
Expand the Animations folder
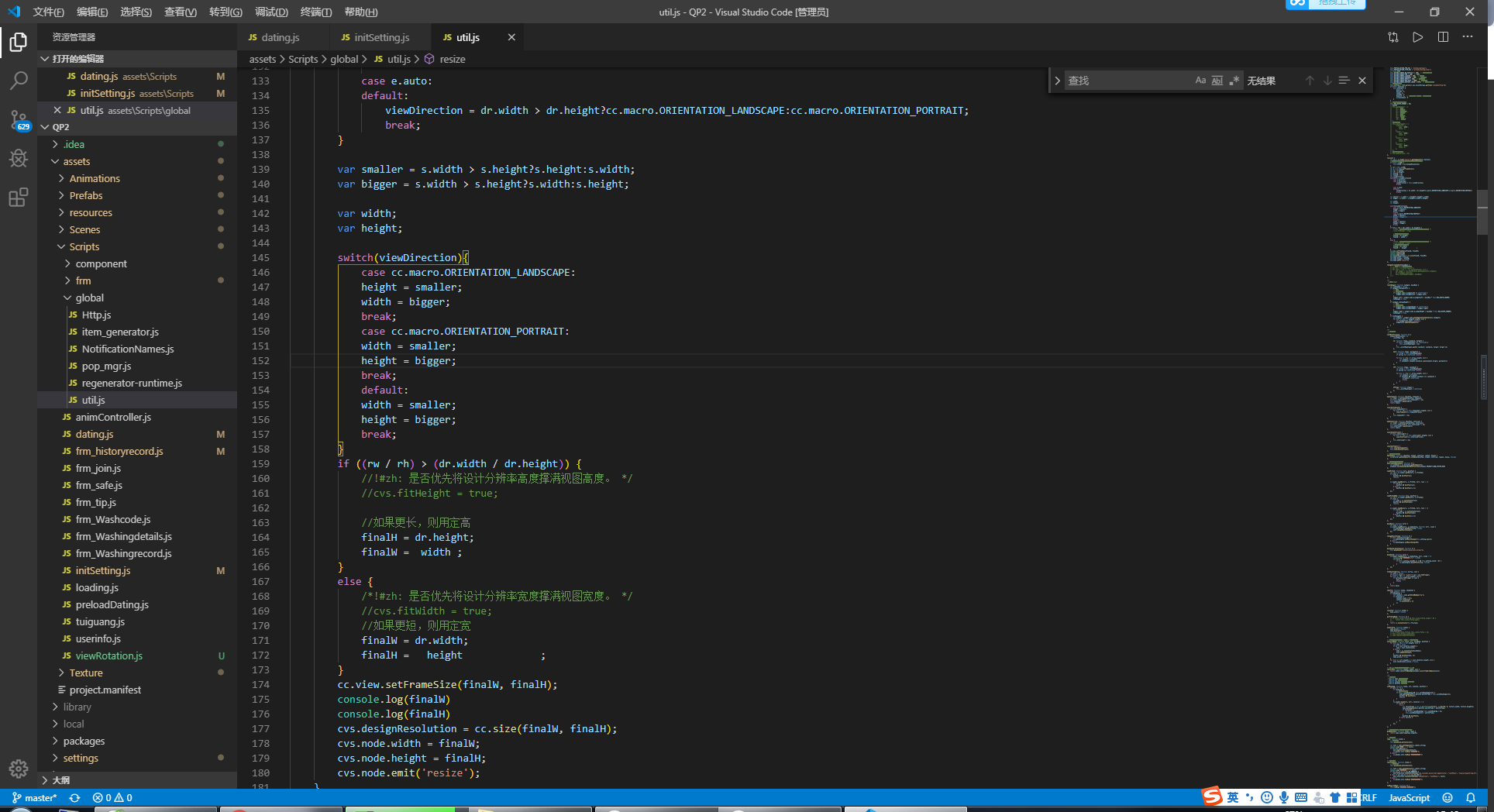(95, 178)
